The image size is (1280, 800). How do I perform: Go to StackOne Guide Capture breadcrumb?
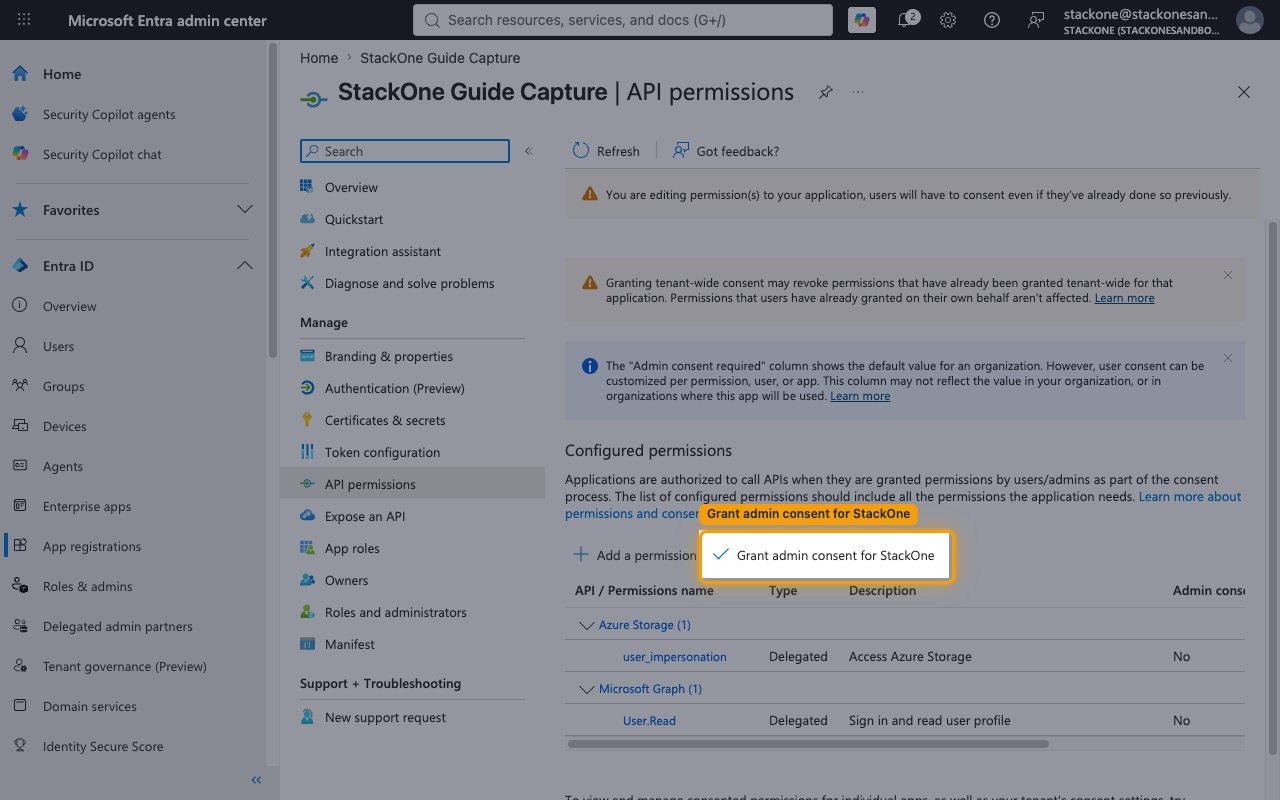click(x=440, y=58)
